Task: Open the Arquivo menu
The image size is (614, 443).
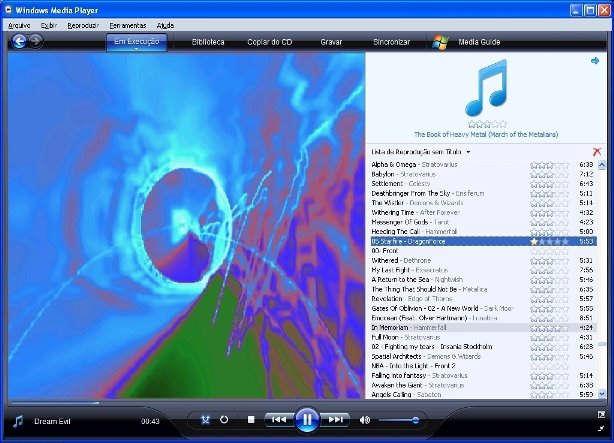Action: click(19, 25)
